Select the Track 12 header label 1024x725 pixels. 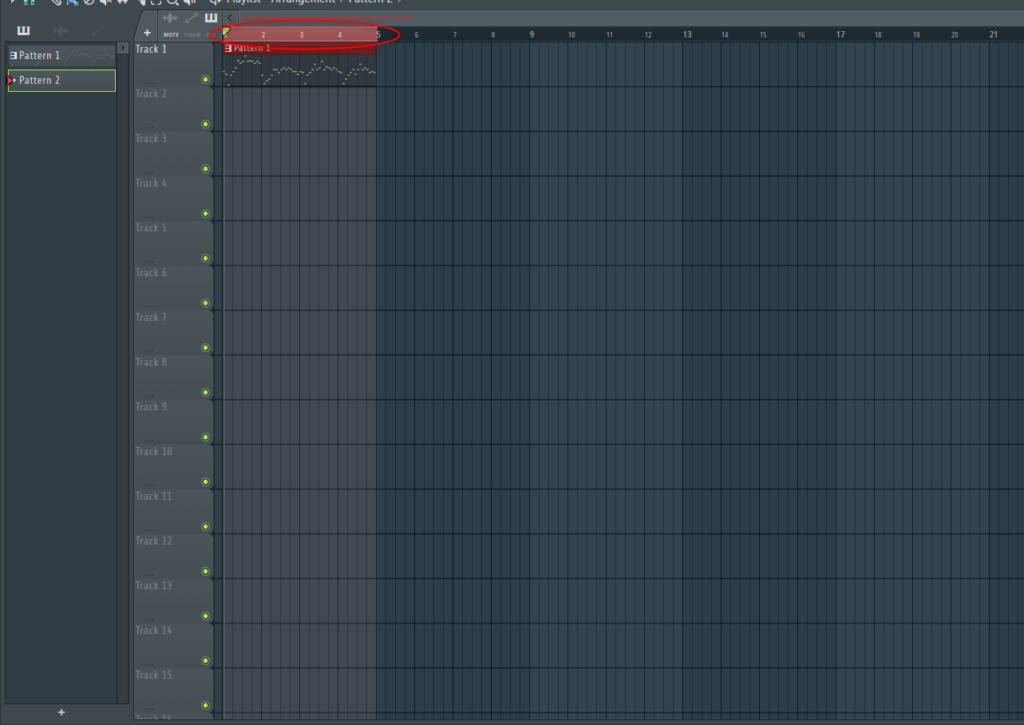(153, 541)
